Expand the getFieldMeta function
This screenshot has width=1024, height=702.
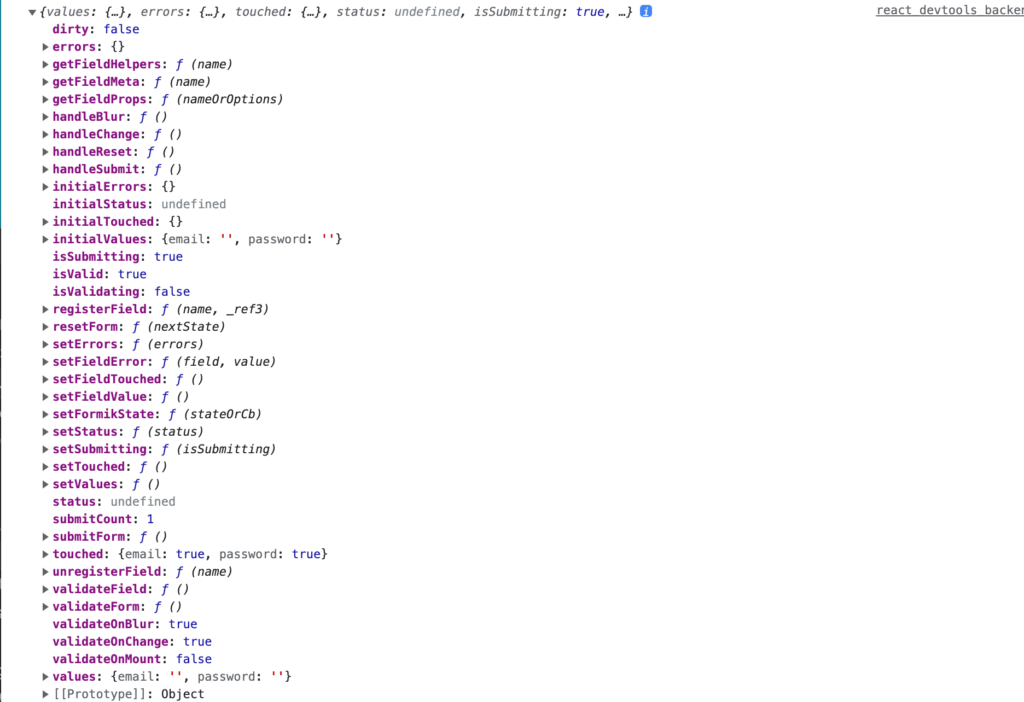[45, 81]
